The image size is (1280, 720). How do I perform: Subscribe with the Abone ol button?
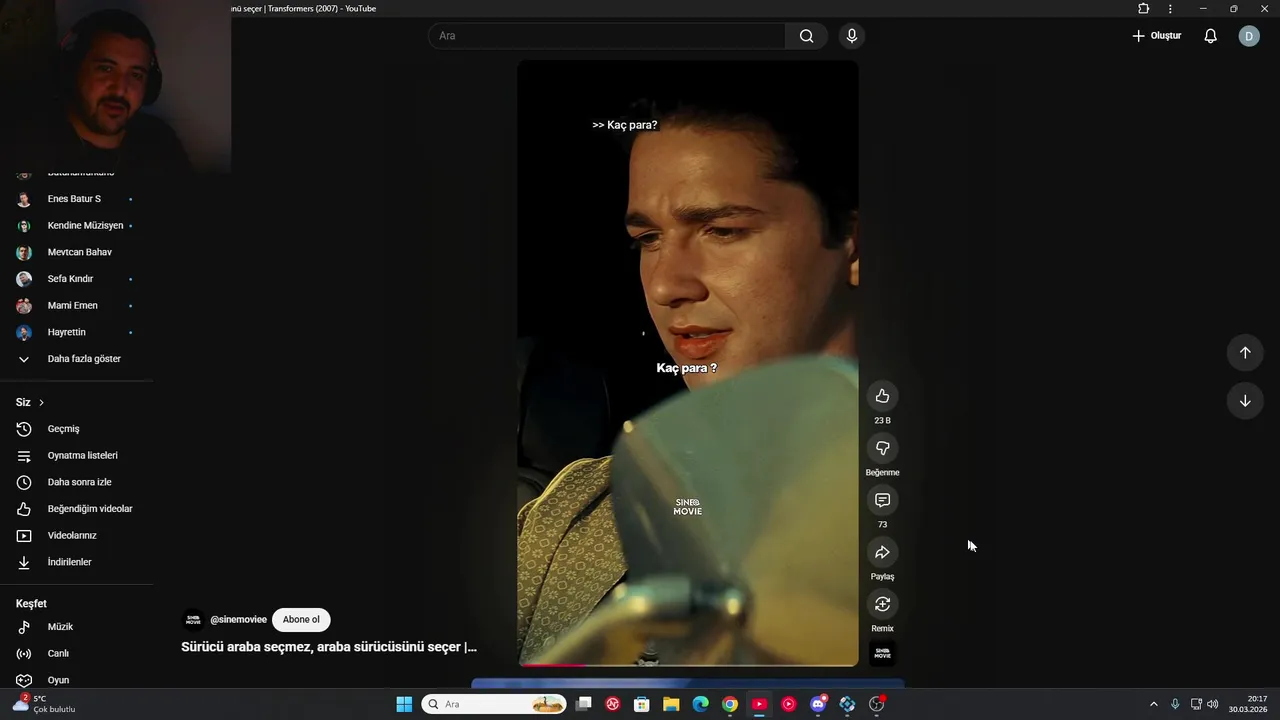point(301,620)
